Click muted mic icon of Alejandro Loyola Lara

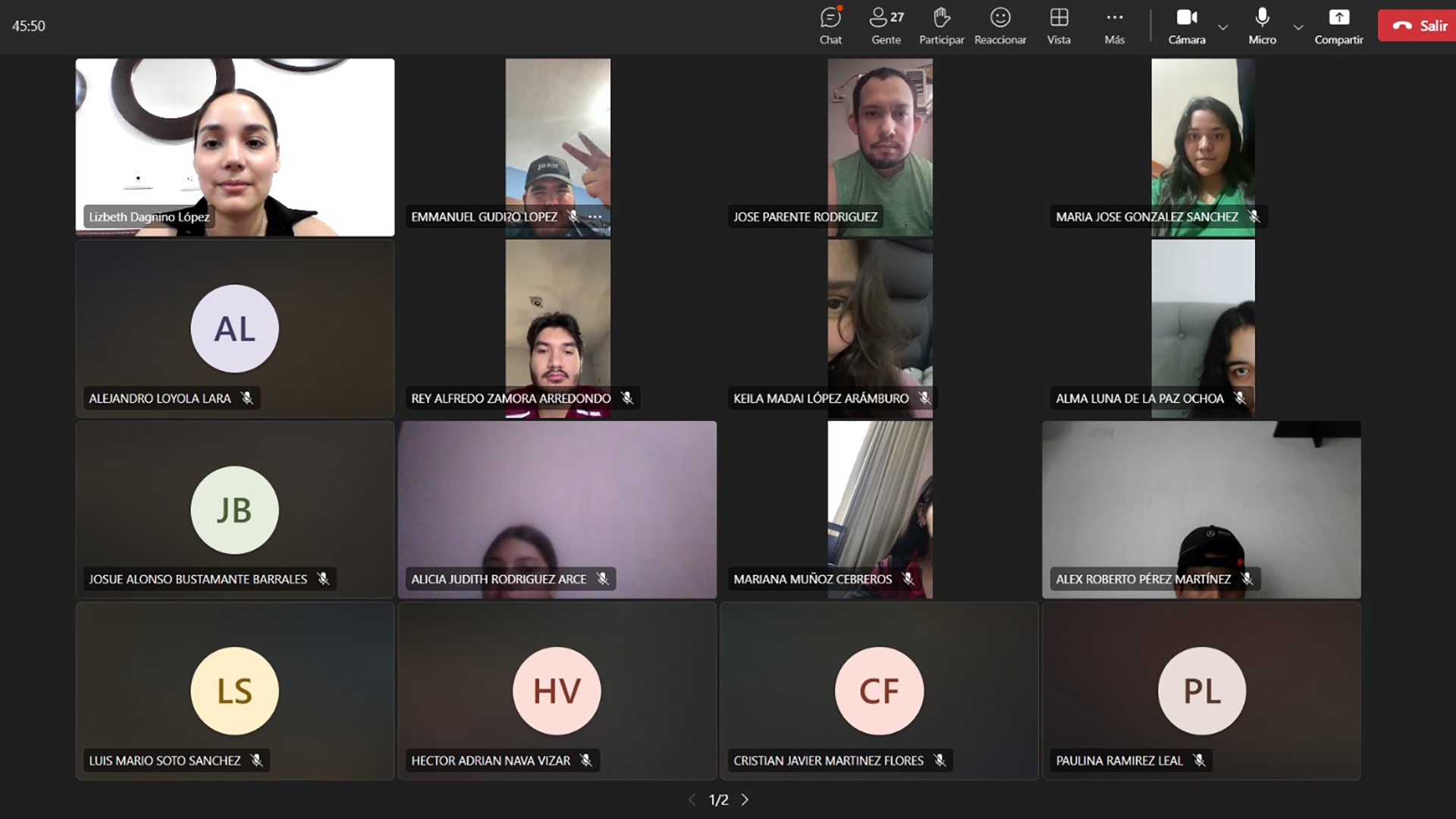247,398
